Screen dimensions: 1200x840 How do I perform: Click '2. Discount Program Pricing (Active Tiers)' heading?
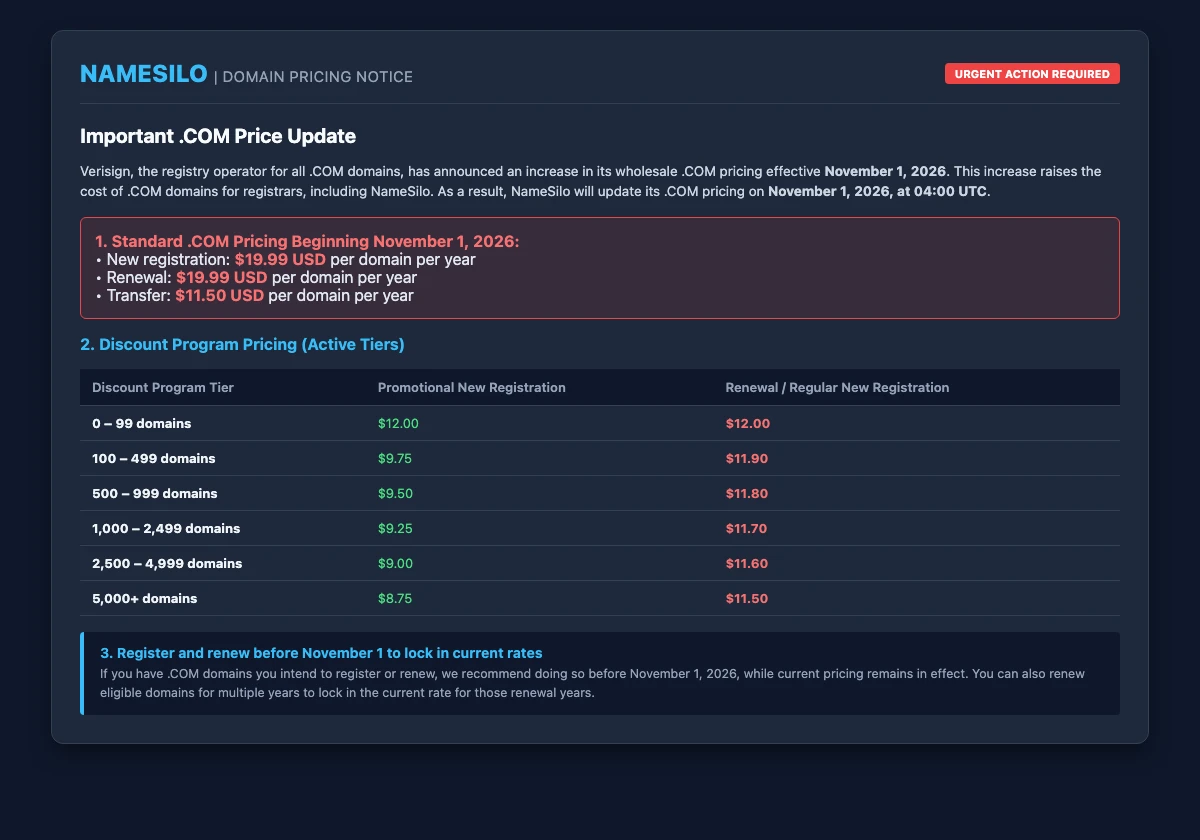[x=242, y=345]
